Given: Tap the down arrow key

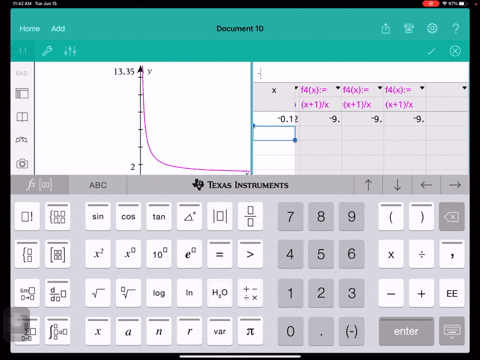Looking at the screenshot, I should click(397, 185).
